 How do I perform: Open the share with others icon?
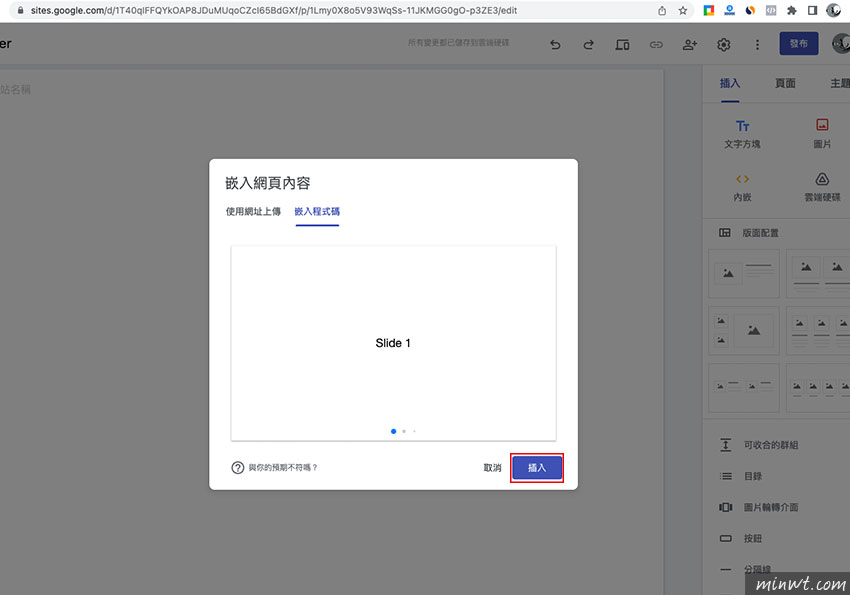pos(690,44)
